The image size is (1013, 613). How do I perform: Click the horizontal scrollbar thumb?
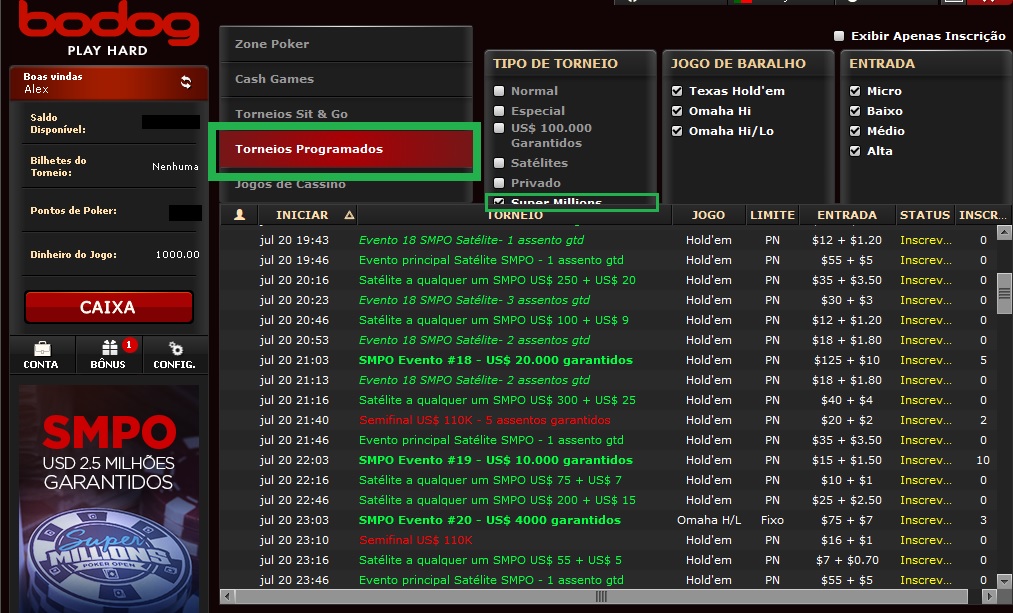(601, 596)
